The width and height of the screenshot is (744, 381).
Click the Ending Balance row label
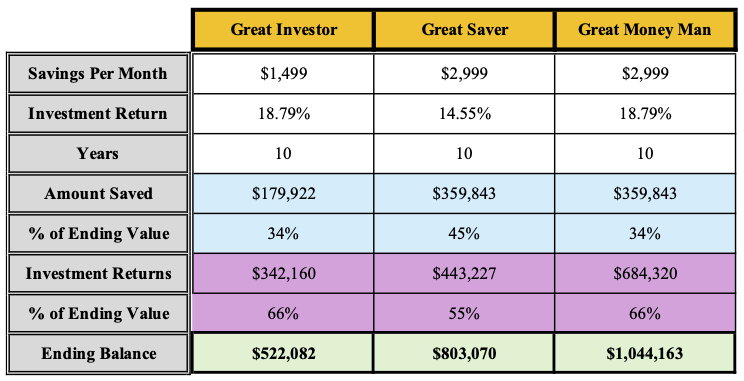(x=98, y=353)
